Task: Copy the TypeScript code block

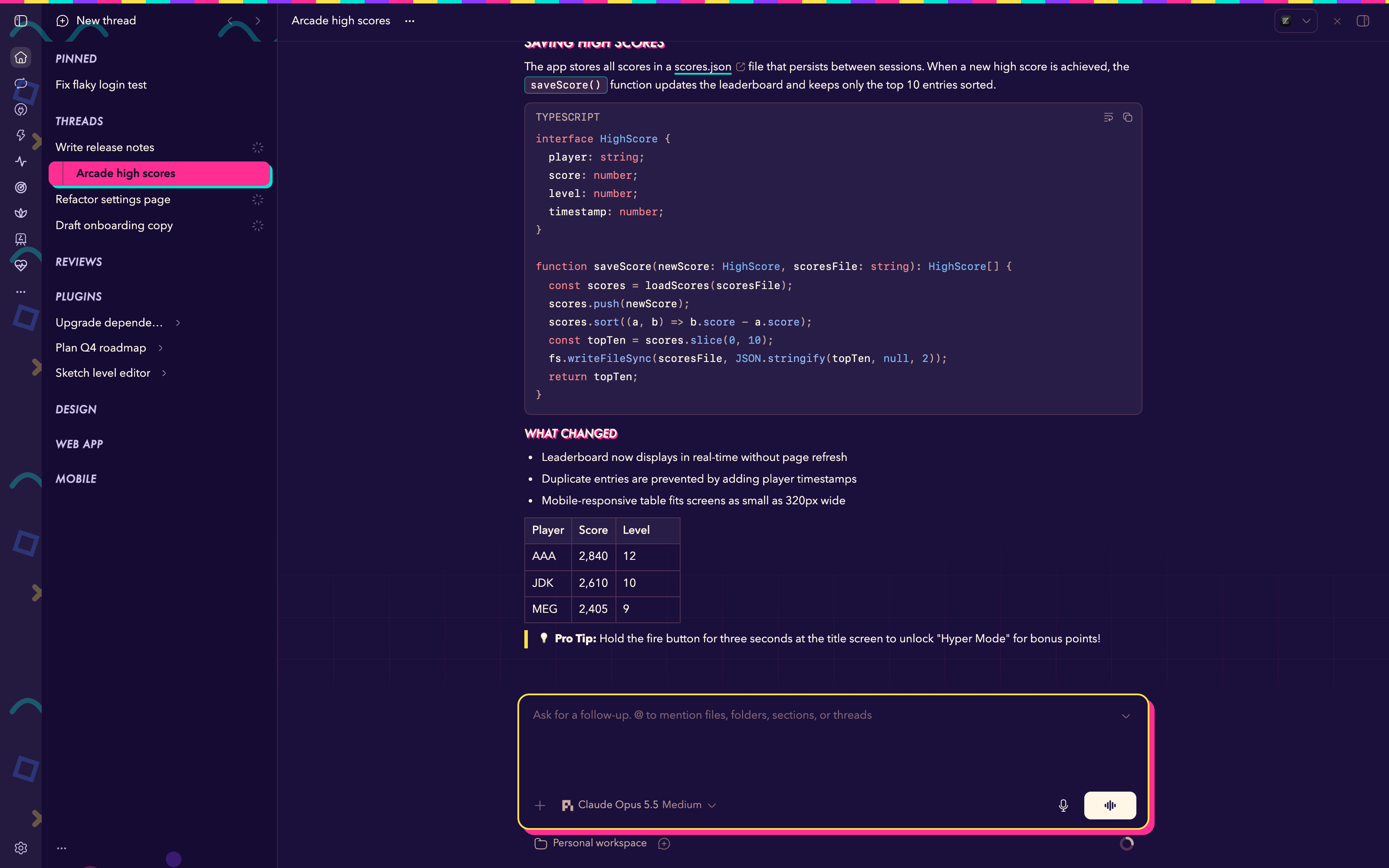Action: (x=1128, y=117)
